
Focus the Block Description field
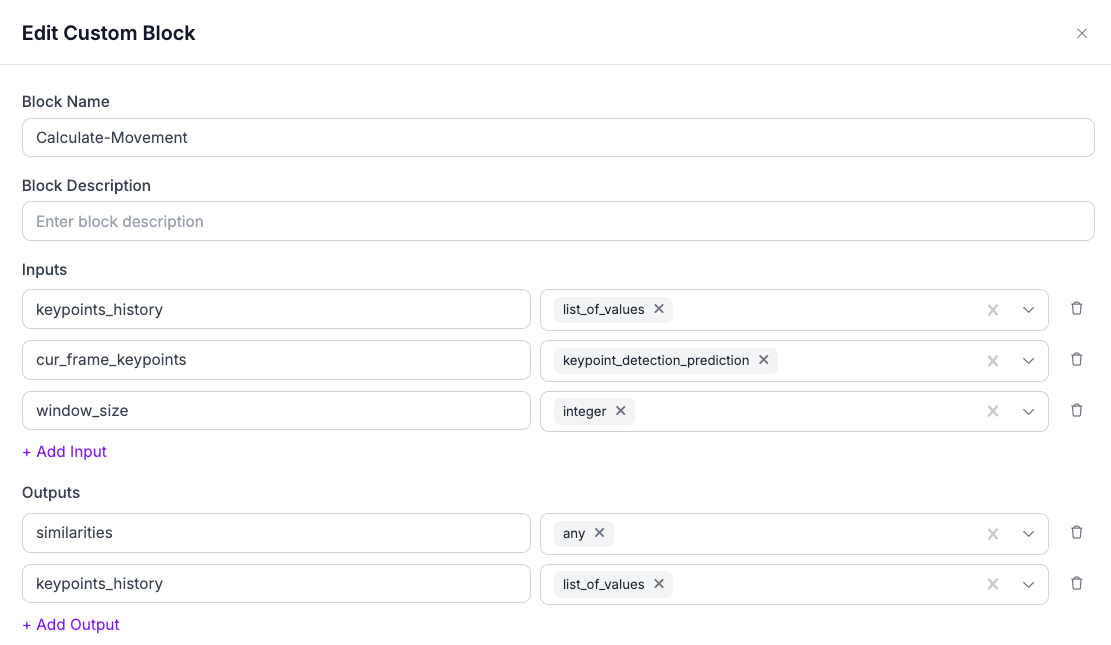pyautogui.click(x=558, y=221)
